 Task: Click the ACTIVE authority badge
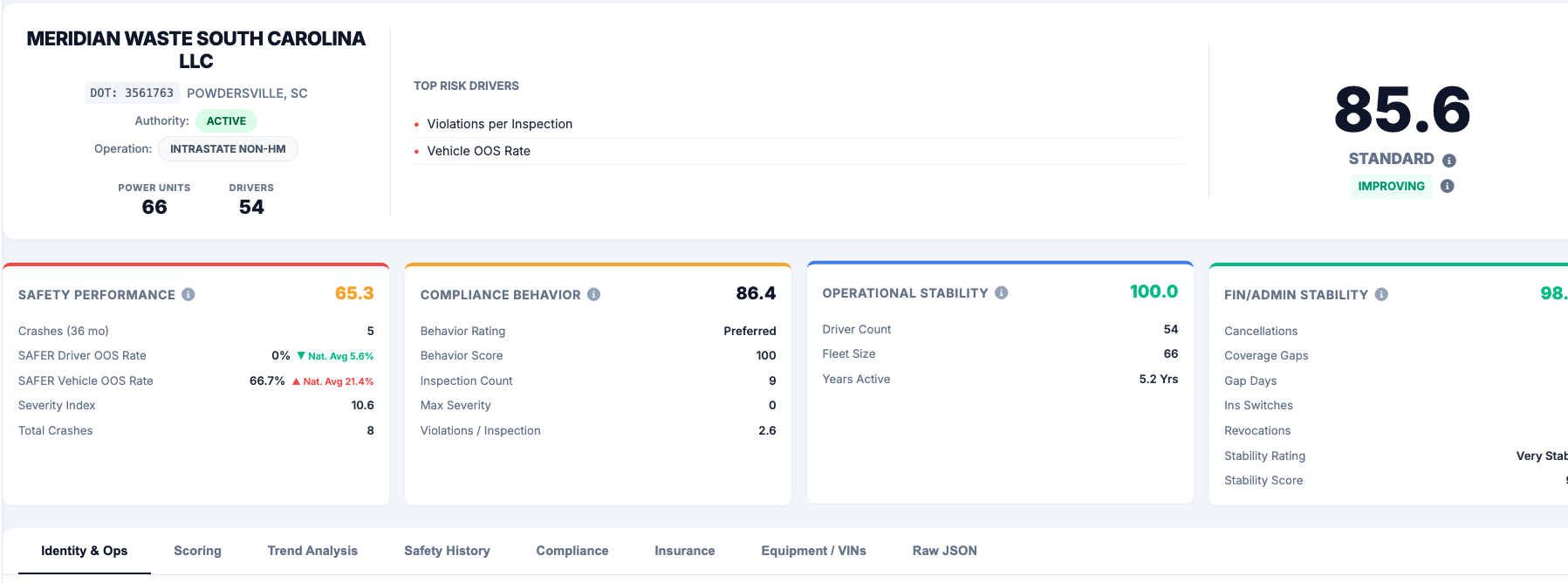tap(226, 121)
